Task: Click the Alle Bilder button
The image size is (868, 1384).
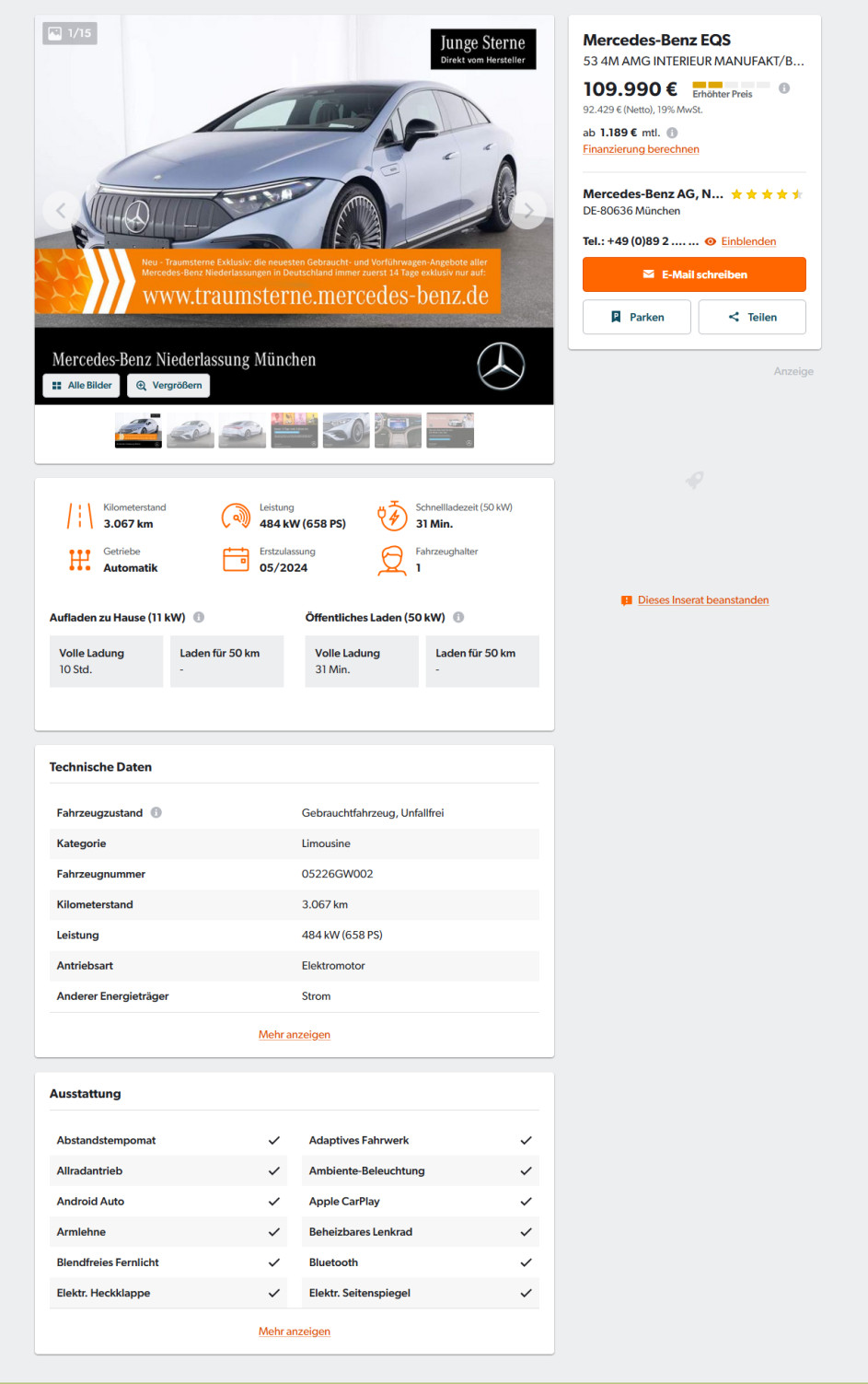Action: point(81,386)
